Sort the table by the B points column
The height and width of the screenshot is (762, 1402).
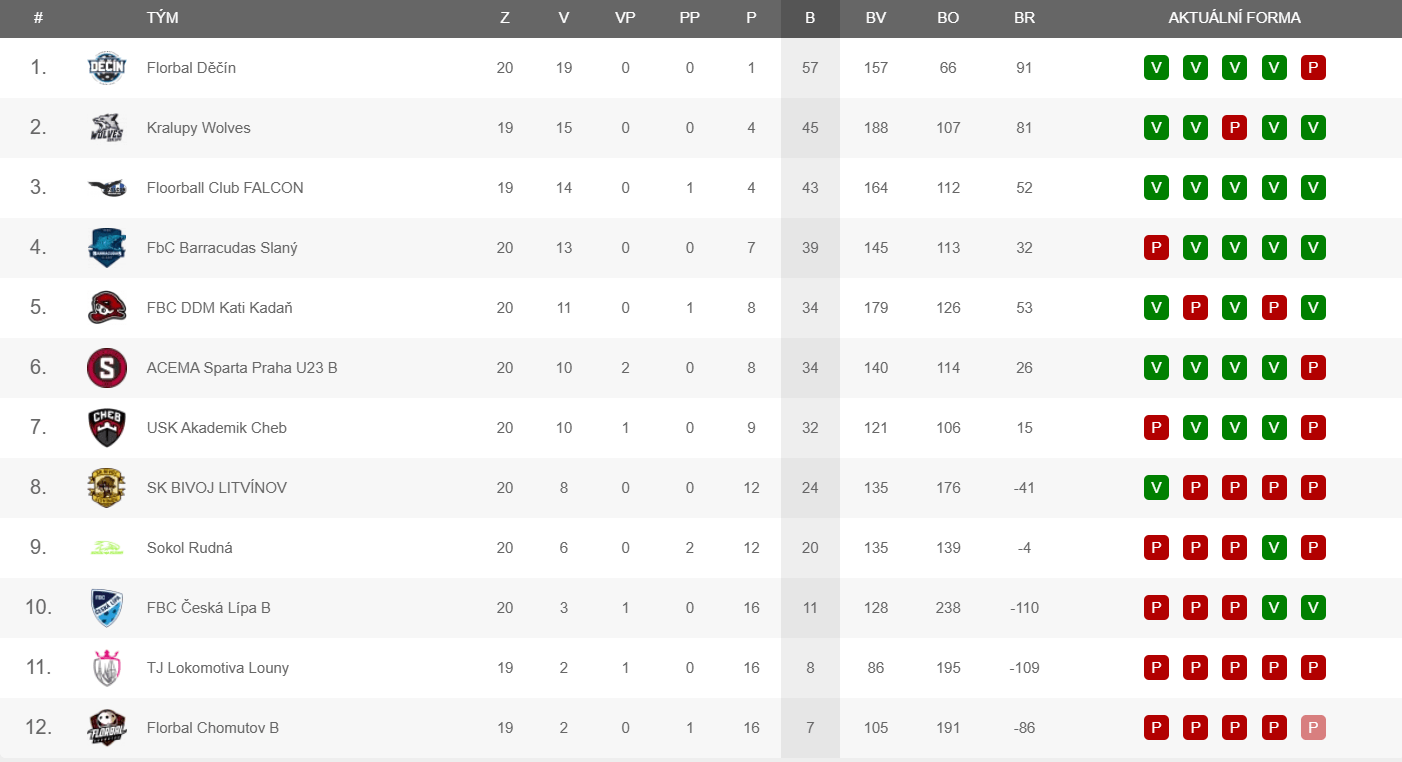(810, 18)
